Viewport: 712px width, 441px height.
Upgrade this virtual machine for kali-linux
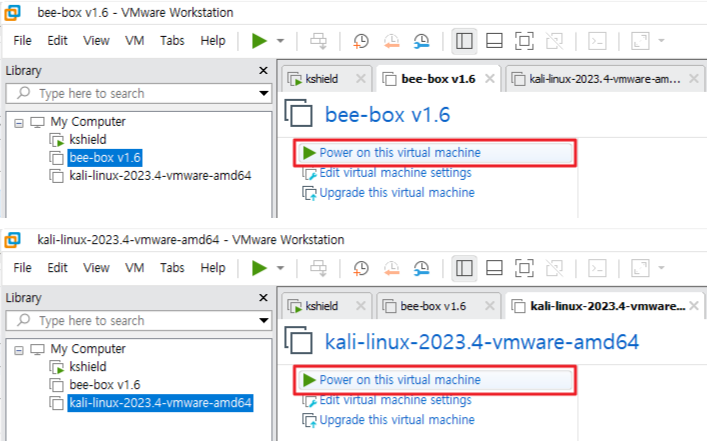click(x=396, y=420)
